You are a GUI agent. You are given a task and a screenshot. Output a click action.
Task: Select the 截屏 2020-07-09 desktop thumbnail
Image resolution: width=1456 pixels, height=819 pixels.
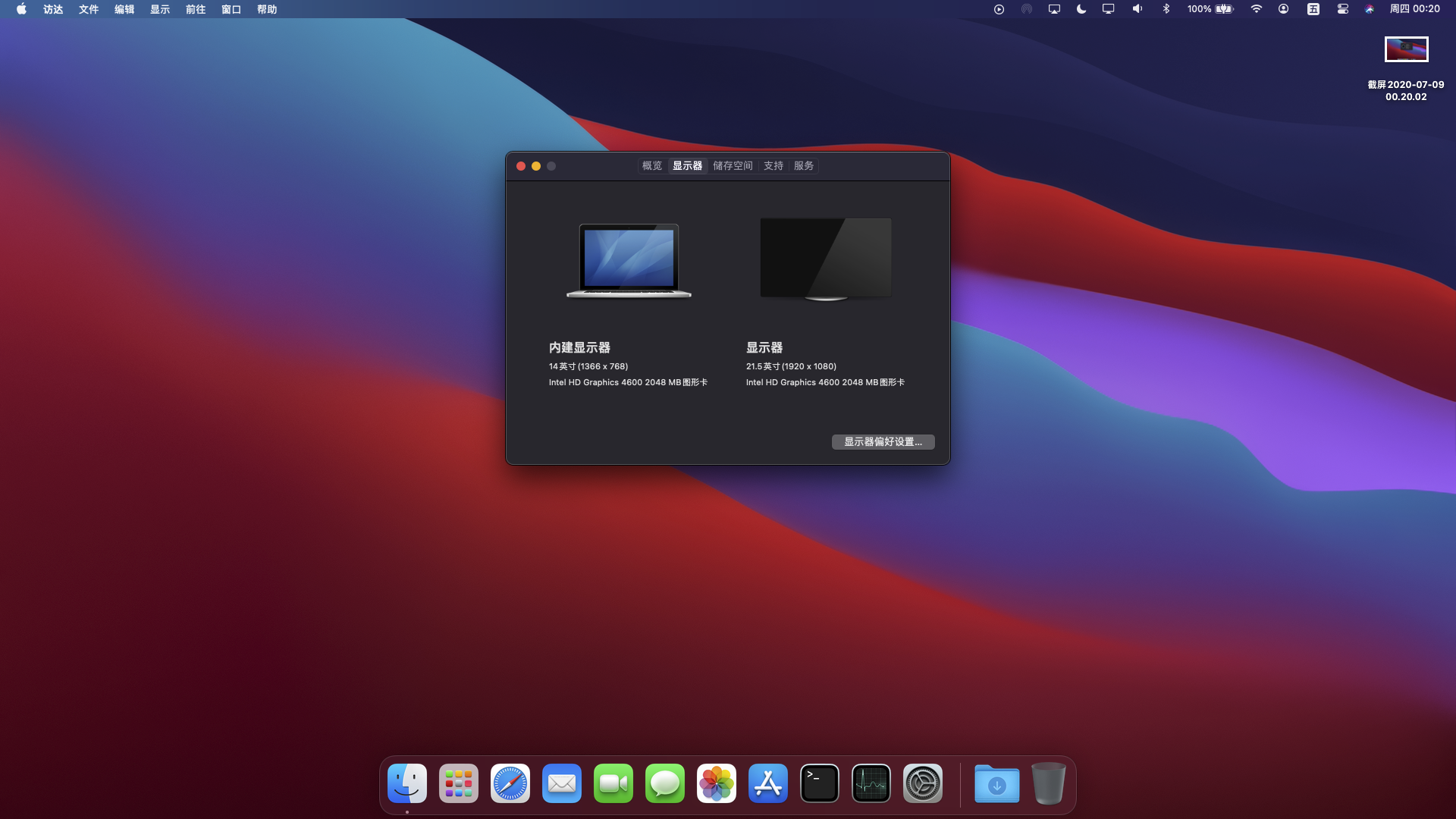click(1406, 50)
